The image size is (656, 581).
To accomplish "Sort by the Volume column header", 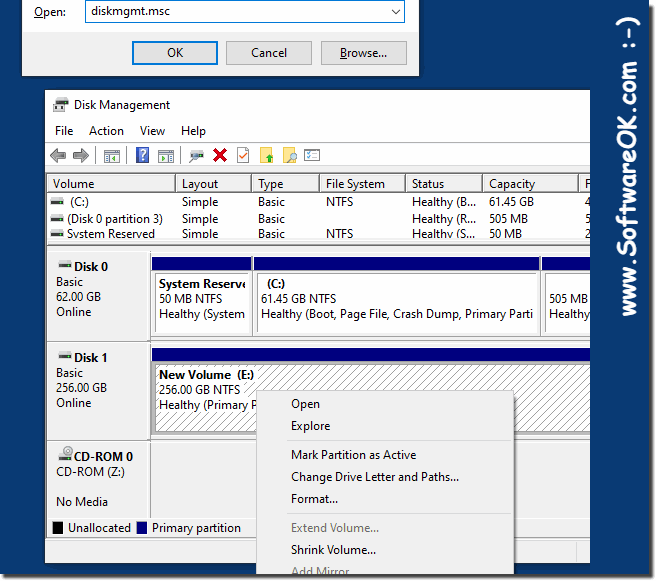I will coord(111,184).
